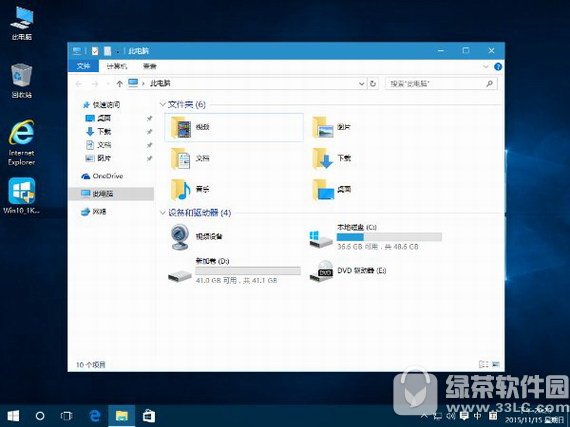
Task: Select the 视频设备 webcam device
Action: tap(196, 237)
